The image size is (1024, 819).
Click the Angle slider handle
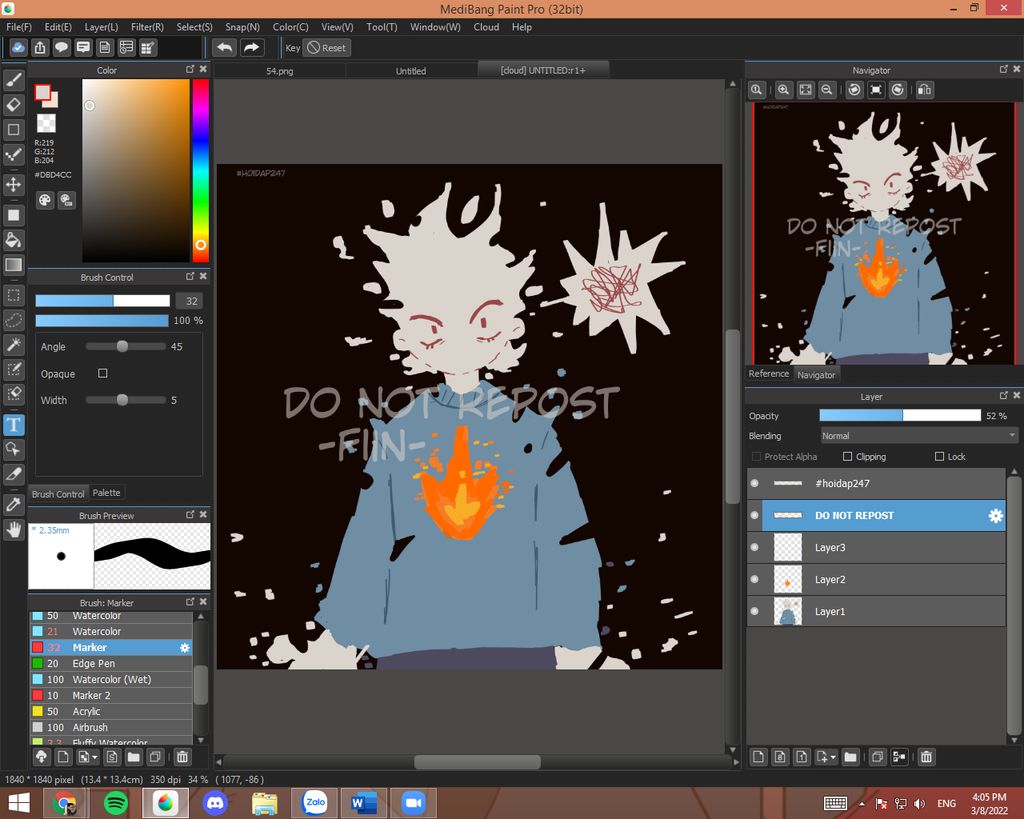pyautogui.click(x=122, y=346)
